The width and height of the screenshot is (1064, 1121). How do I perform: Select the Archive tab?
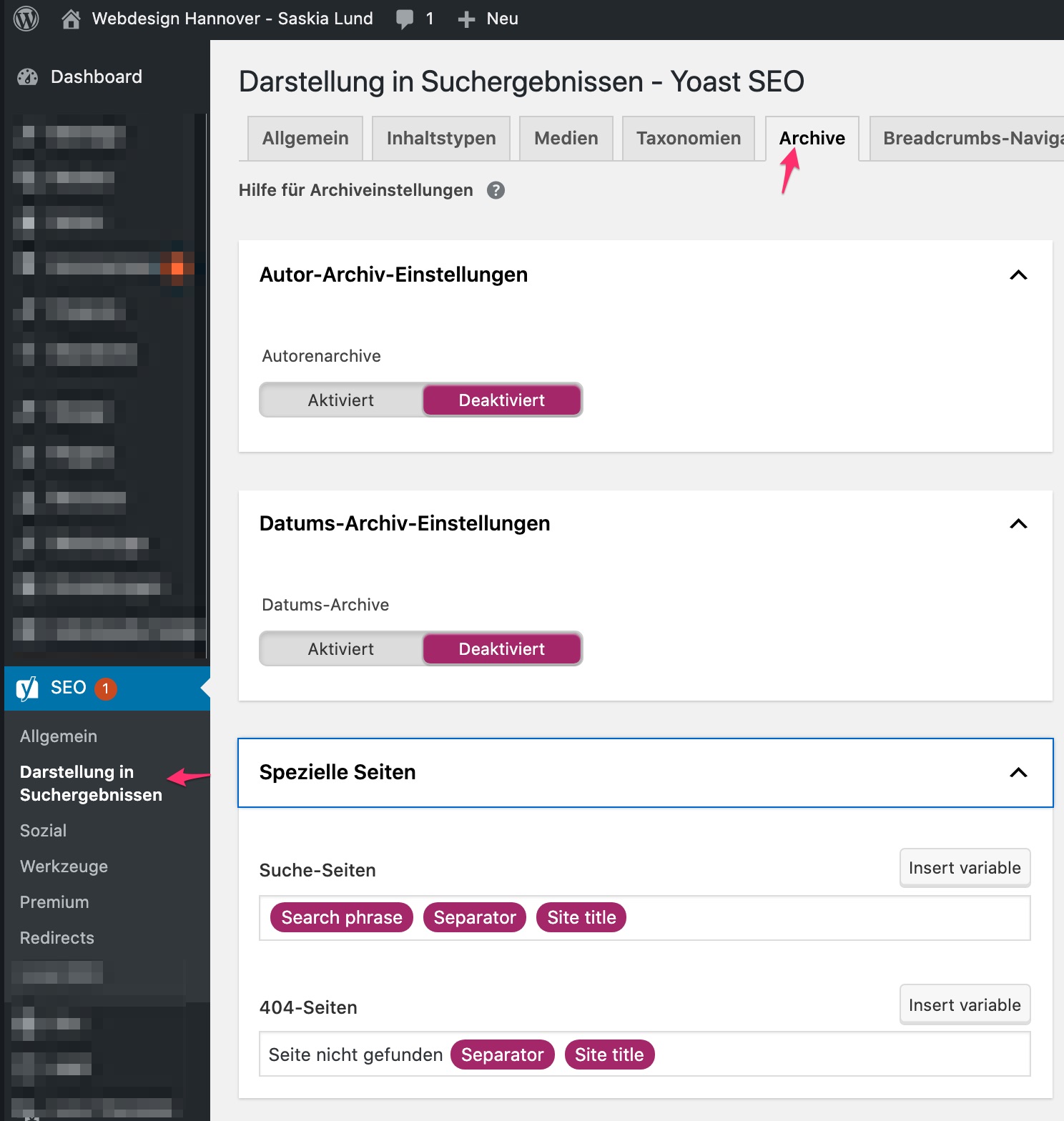812,139
